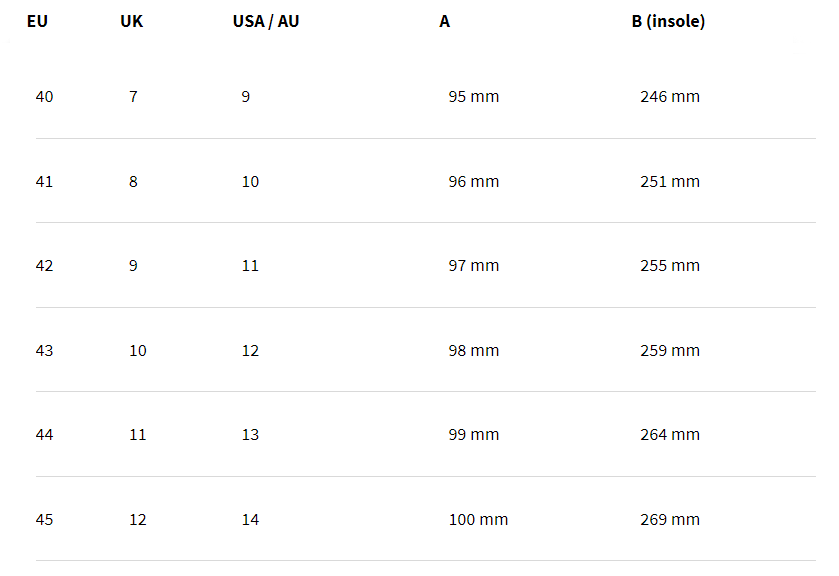This screenshot has height=576, width=839.
Task: Click the 98 mm width value
Action: tap(474, 351)
